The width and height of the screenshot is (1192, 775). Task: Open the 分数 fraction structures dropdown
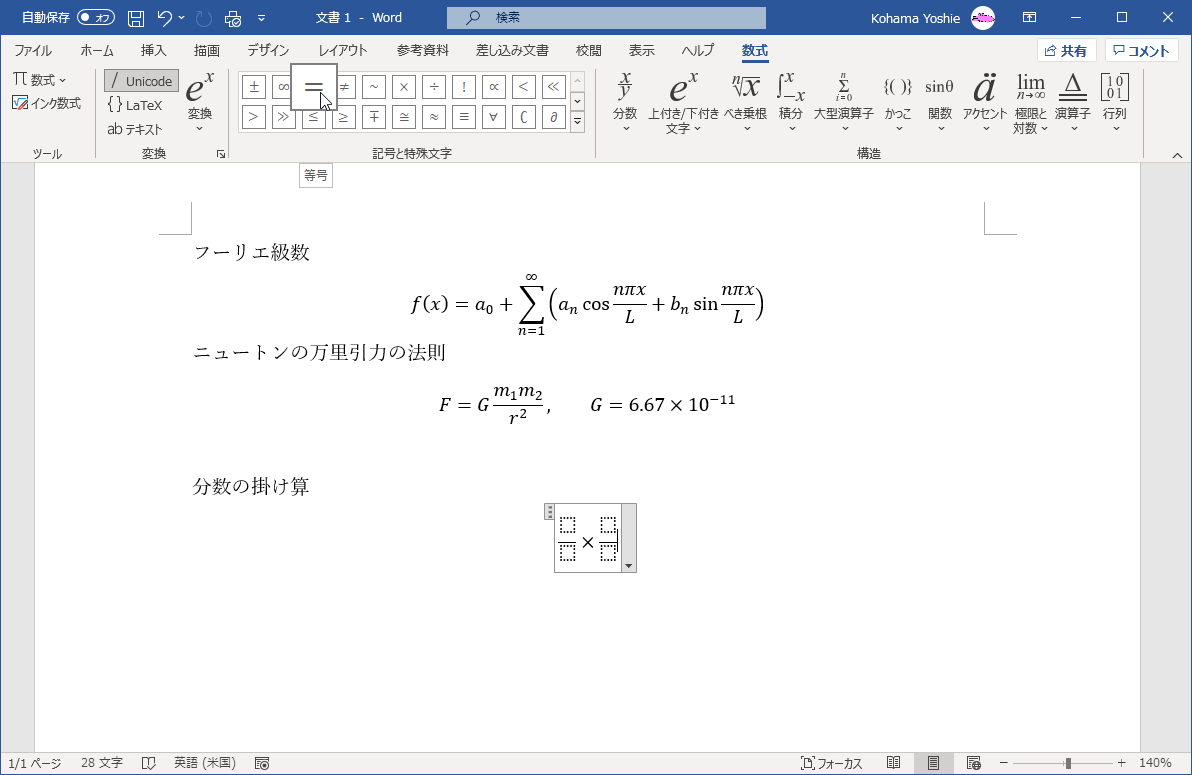click(x=625, y=103)
